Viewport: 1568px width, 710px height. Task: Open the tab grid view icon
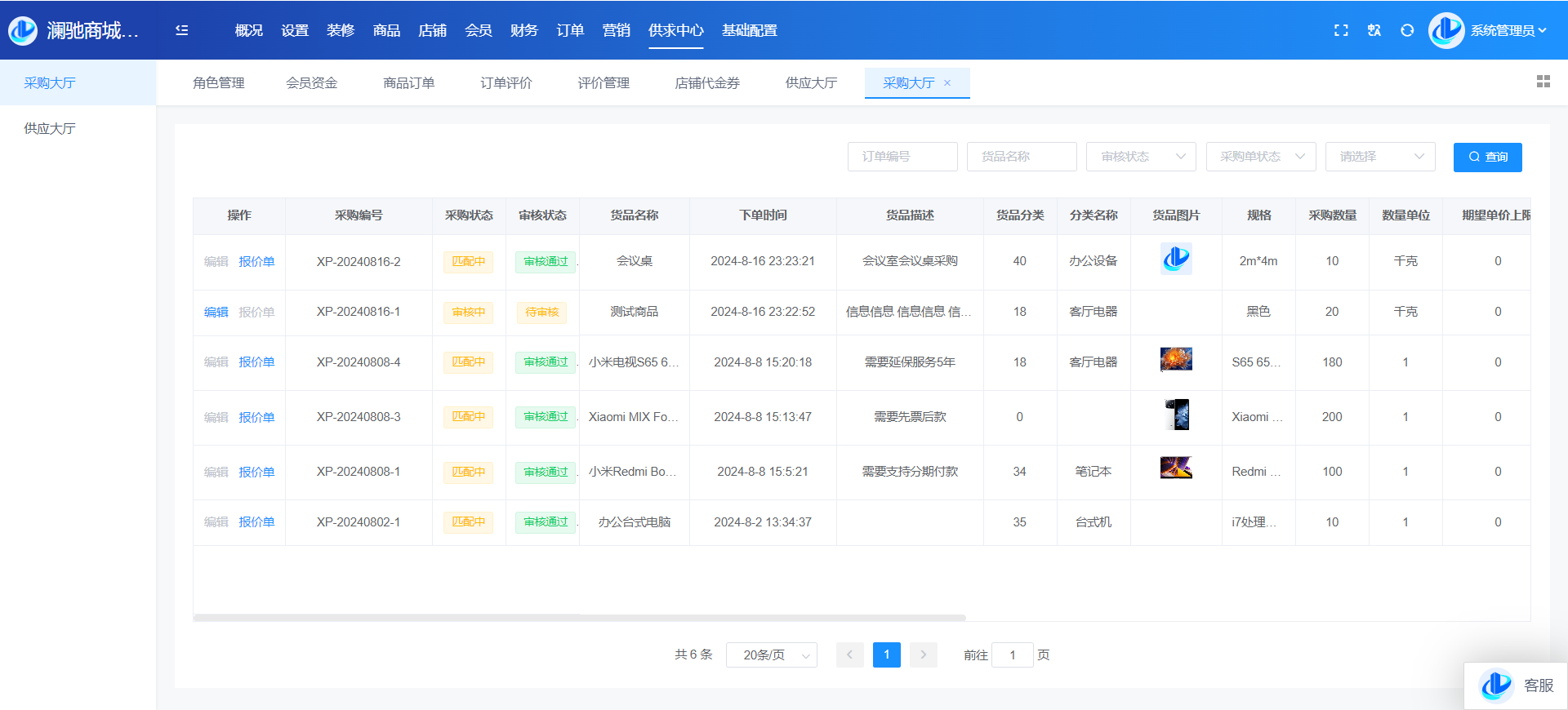click(1543, 82)
